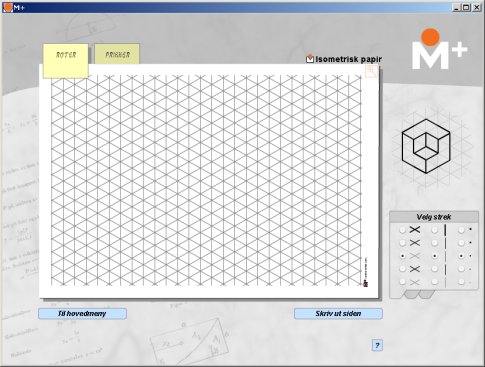
Task: Select the thickest cross line radio option
Action: point(403,230)
